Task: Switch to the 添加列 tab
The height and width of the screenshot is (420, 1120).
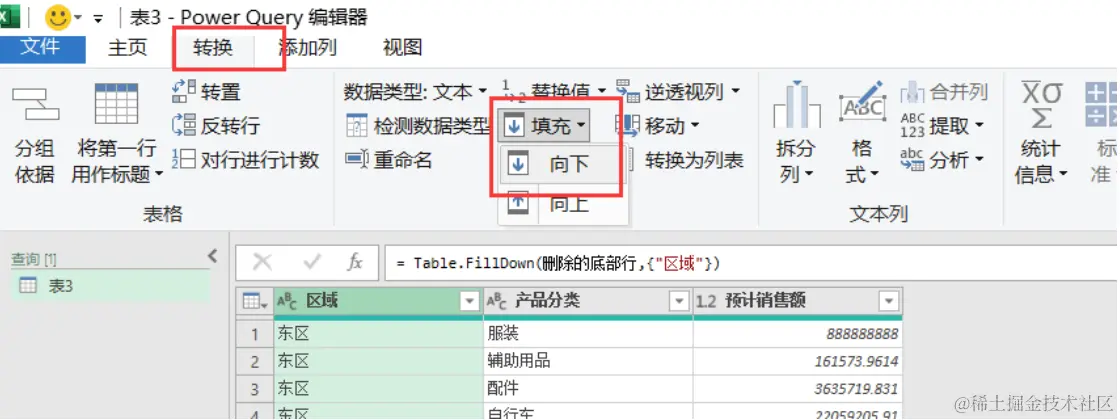Action: click(x=308, y=48)
